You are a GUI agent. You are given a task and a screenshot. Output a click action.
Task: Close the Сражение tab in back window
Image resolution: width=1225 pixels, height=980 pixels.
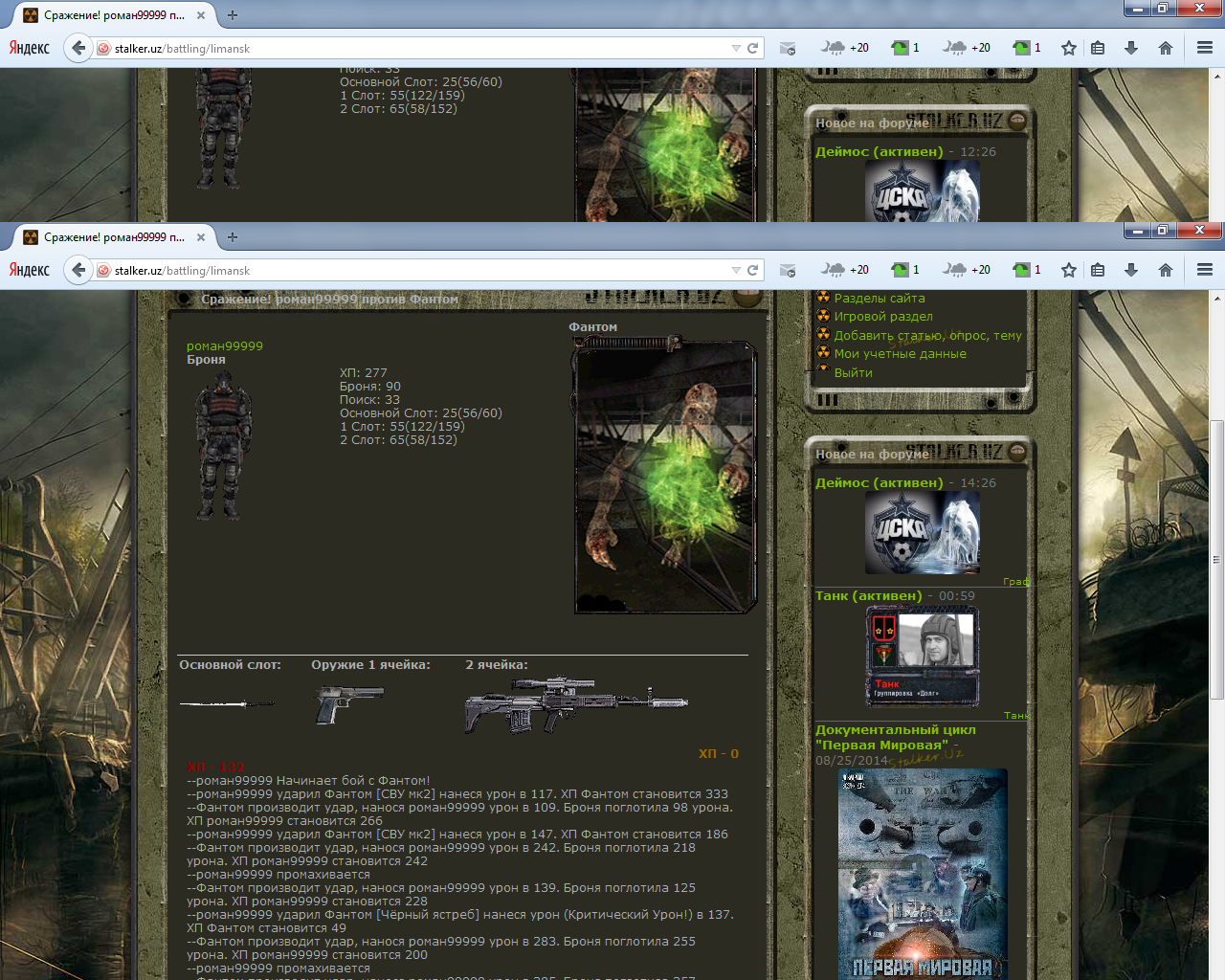[x=201, y=15]
